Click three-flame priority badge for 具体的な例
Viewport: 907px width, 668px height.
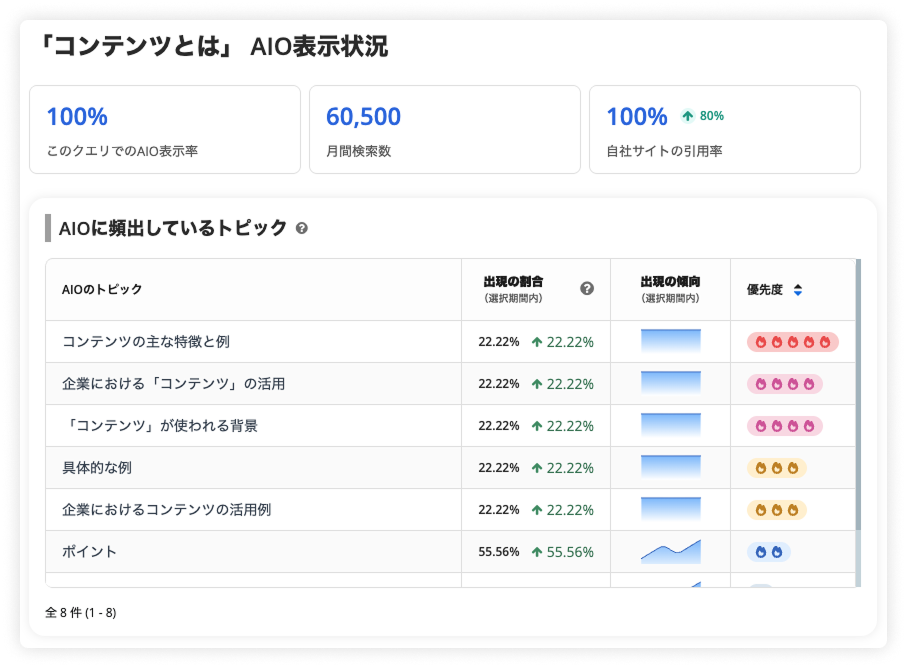[776, 468]
